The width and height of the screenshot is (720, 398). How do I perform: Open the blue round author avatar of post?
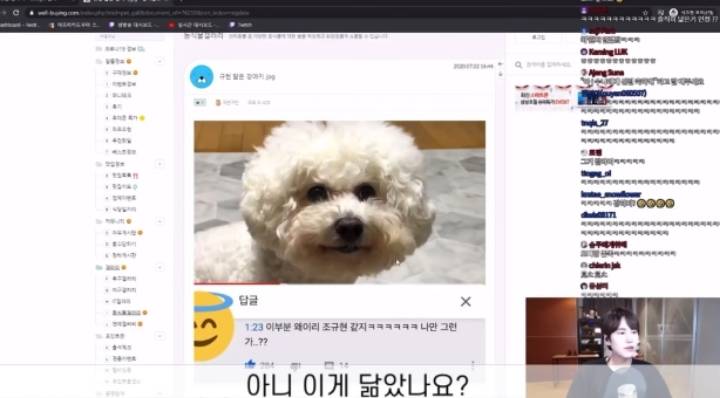click(202, 77)
